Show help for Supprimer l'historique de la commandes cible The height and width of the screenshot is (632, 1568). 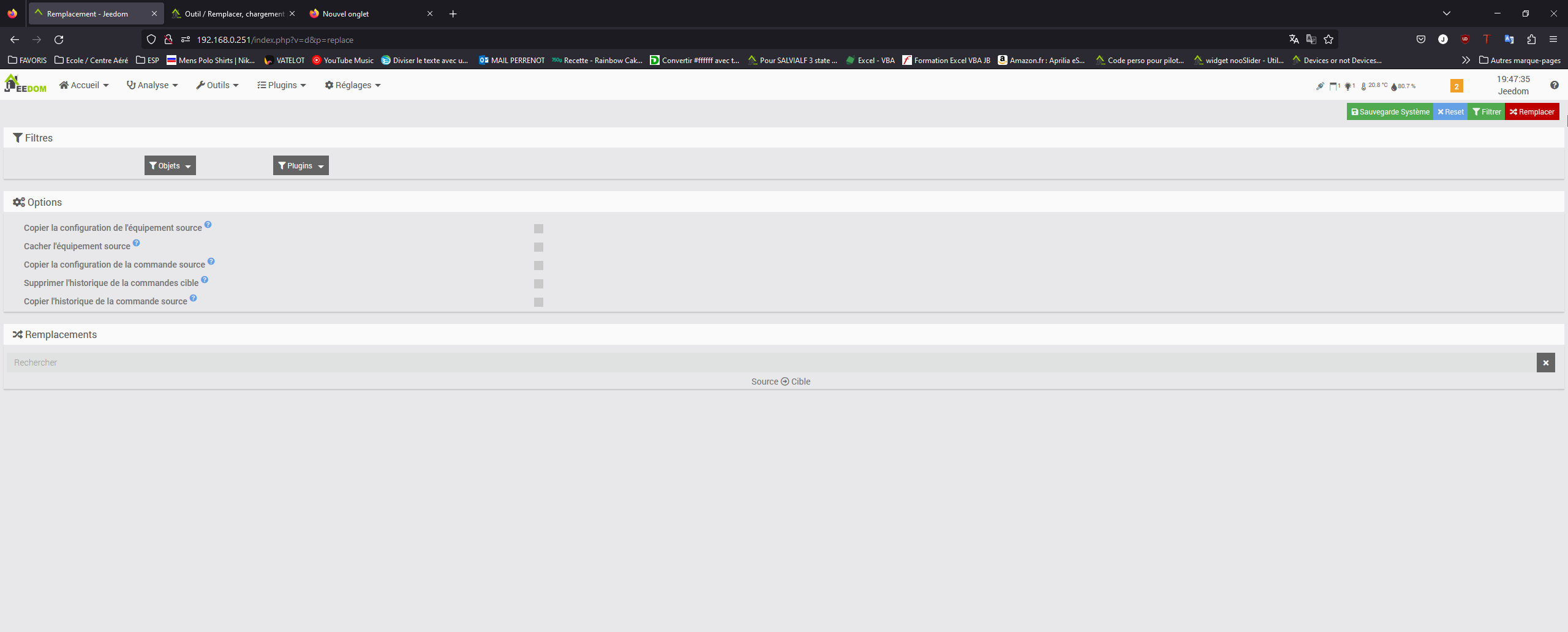[x=205, y=280]
